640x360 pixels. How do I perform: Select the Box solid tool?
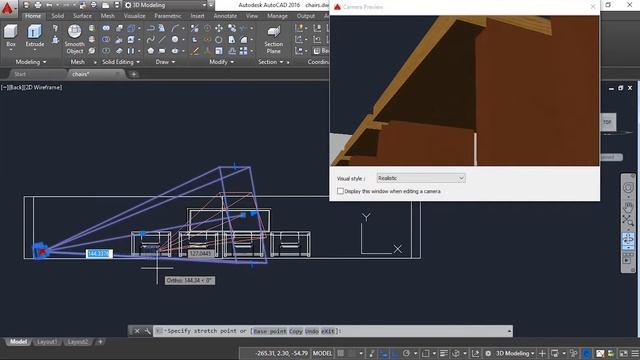(x=11, y=36)
